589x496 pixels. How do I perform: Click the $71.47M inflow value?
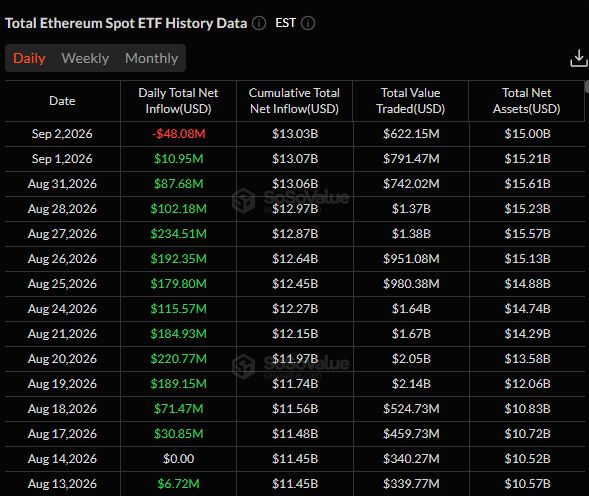pos(178,408)
